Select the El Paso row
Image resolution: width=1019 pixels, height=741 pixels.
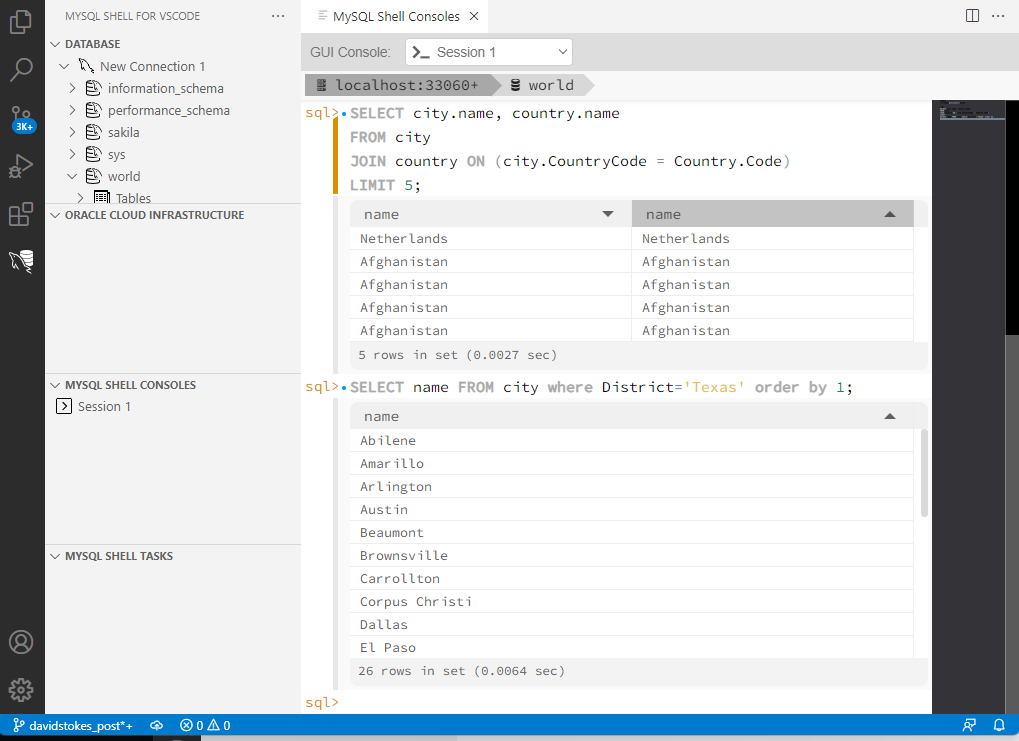tap(632, 647)
